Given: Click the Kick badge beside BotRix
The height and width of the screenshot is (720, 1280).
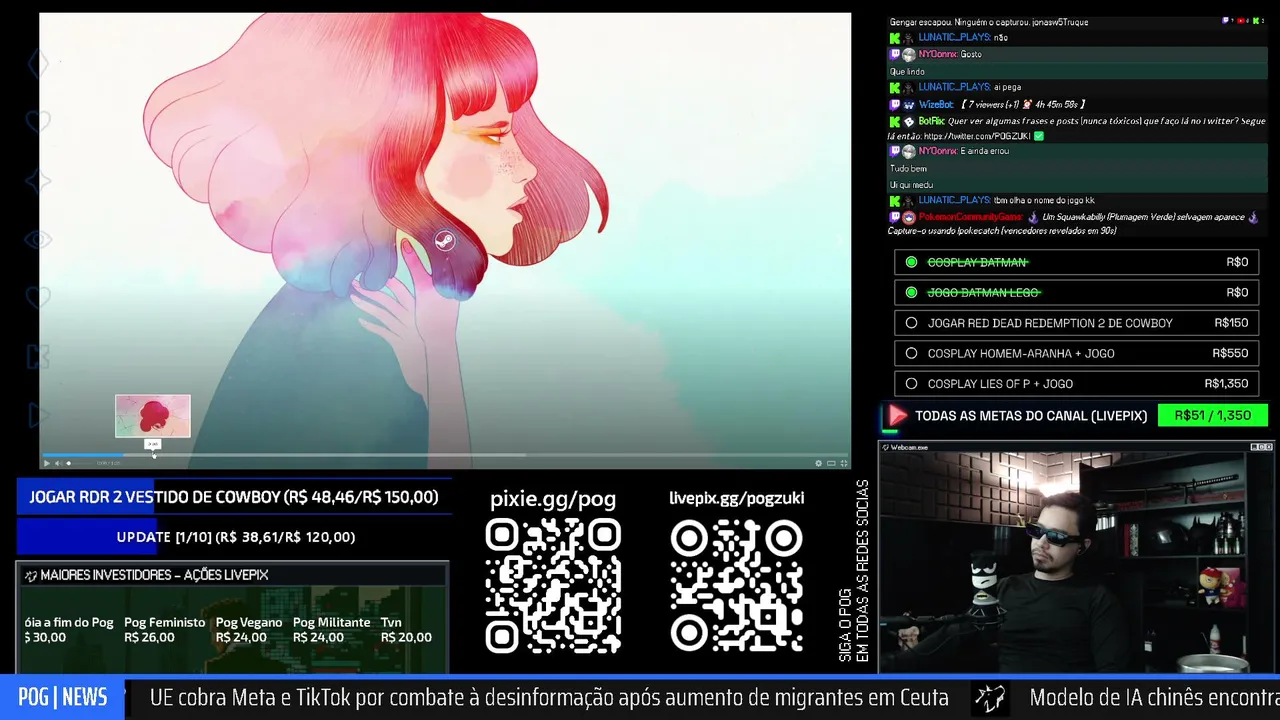Looking at the screenshot, I should pyautogui.click(x=895, y=121).
